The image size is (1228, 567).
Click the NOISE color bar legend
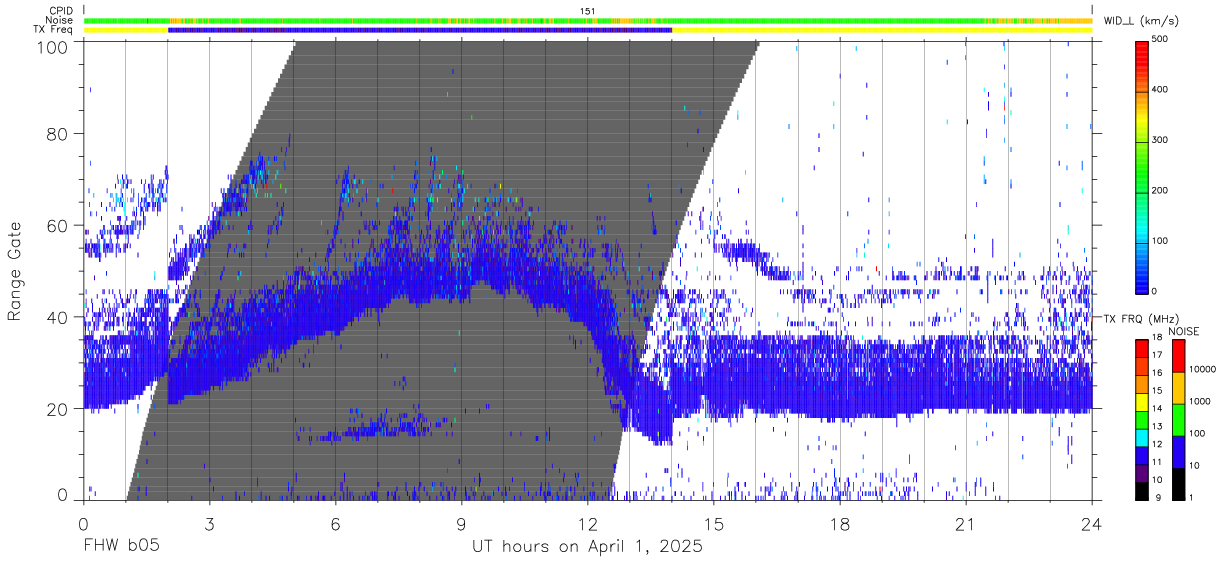point(1178,420)
